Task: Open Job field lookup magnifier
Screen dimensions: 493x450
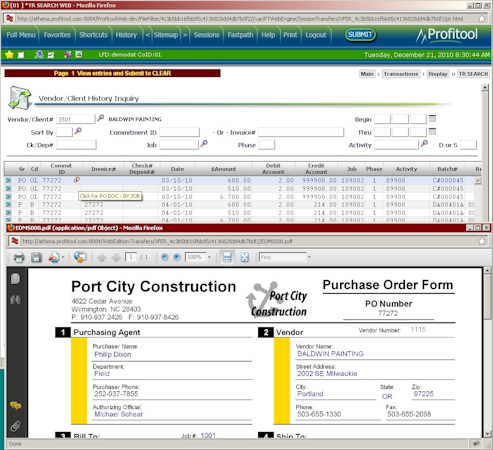Action: coord(204,144)
